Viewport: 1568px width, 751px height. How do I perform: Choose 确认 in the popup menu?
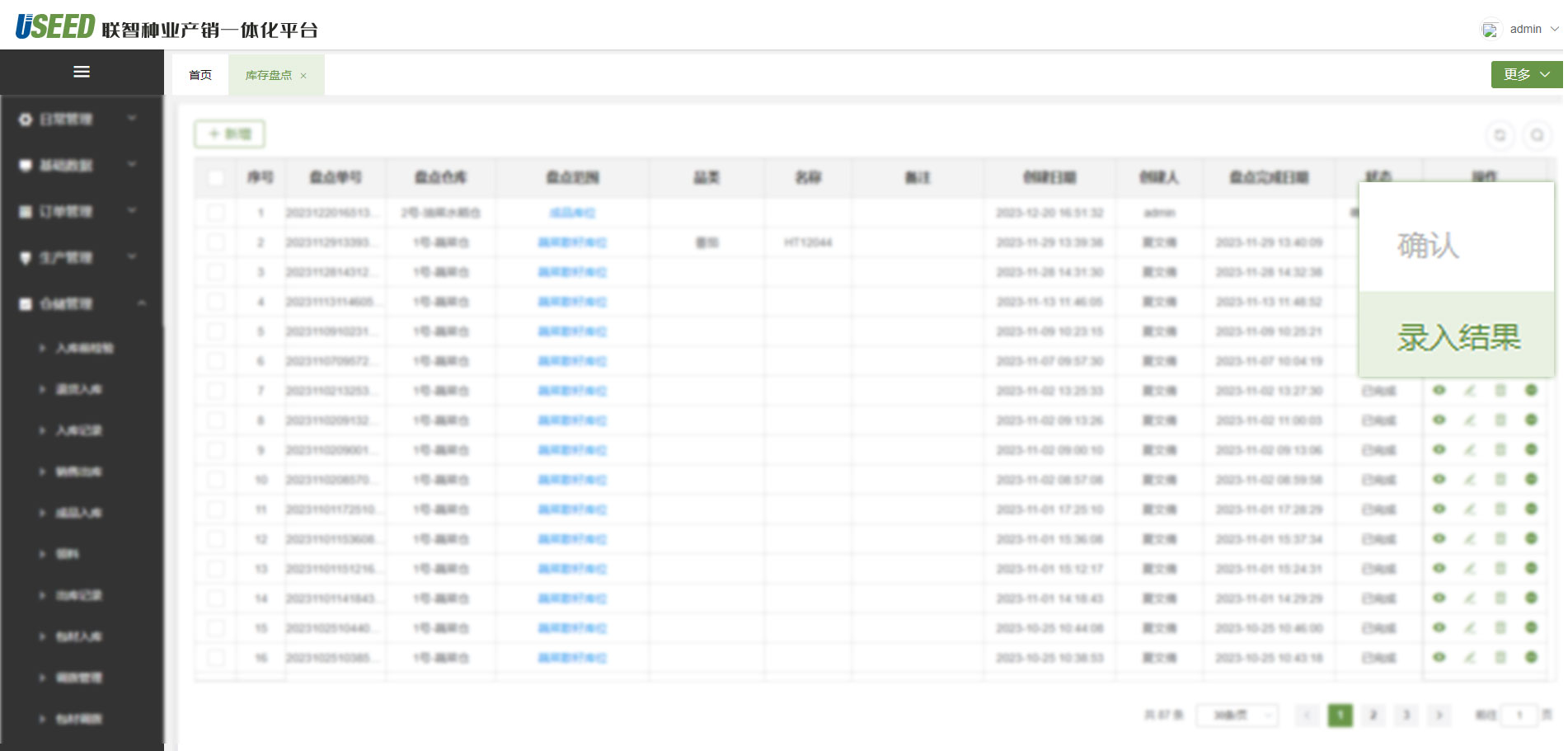1428,245
